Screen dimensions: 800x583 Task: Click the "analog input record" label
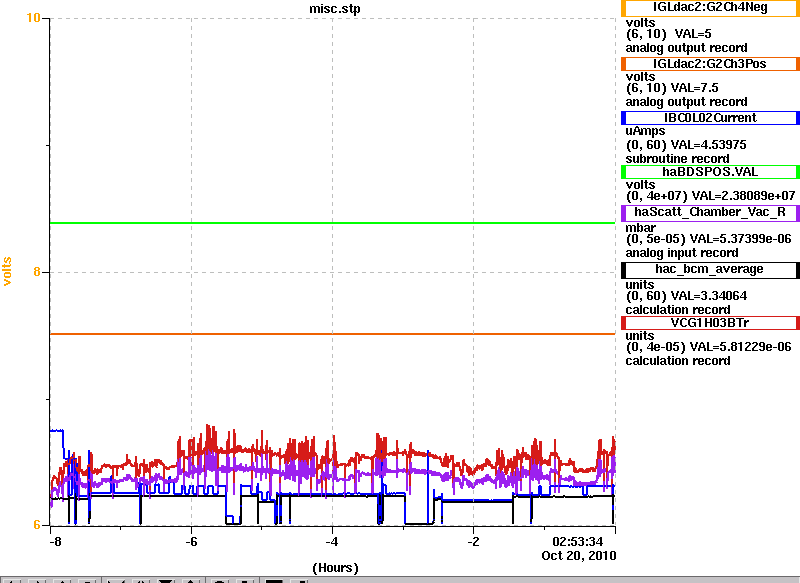pos(682,253)
